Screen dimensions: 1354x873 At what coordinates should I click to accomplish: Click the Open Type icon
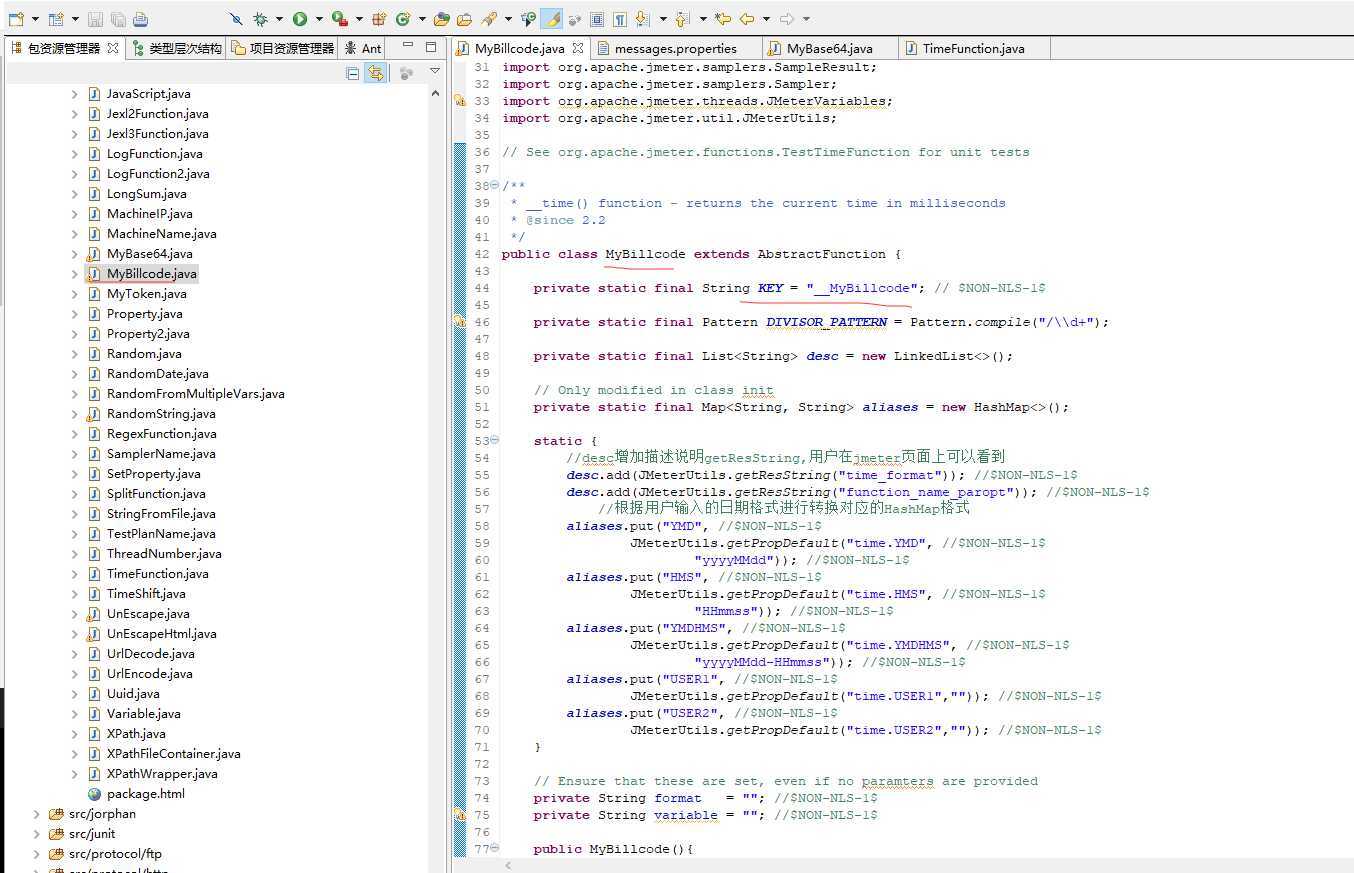(x=442, y=18)
